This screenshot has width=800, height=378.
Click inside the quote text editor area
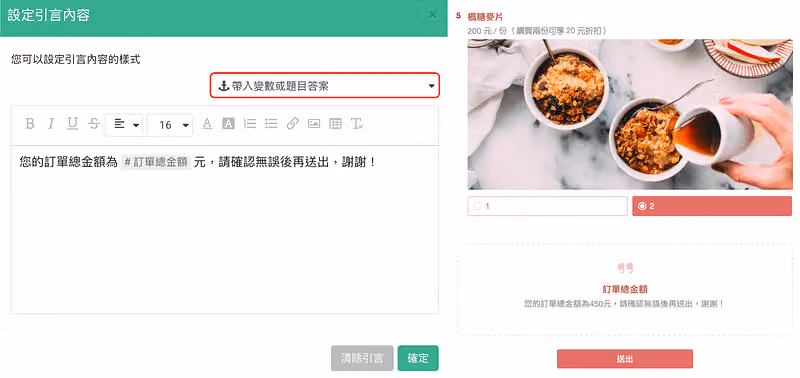pos(224,230)
